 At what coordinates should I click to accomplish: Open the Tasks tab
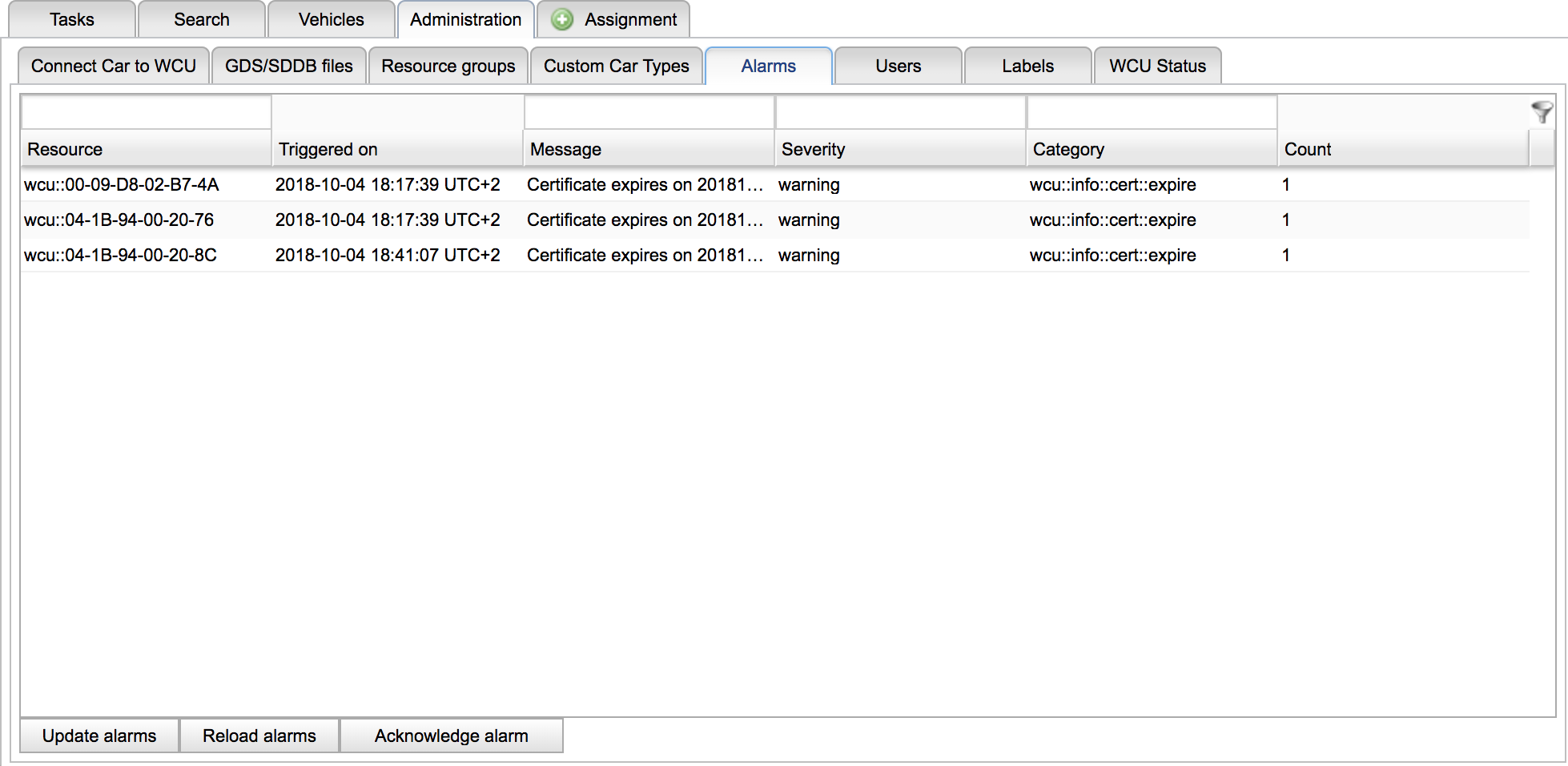72,20
